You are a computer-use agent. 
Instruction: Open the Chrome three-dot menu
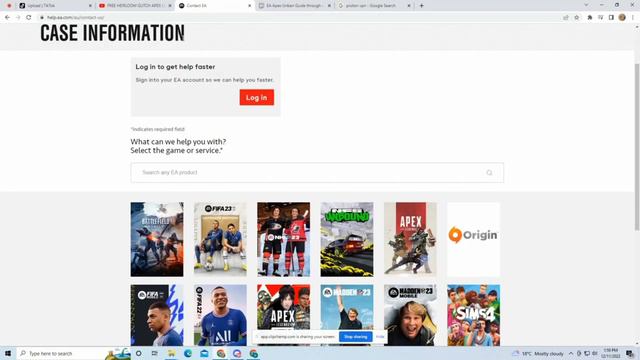[633, 18]
